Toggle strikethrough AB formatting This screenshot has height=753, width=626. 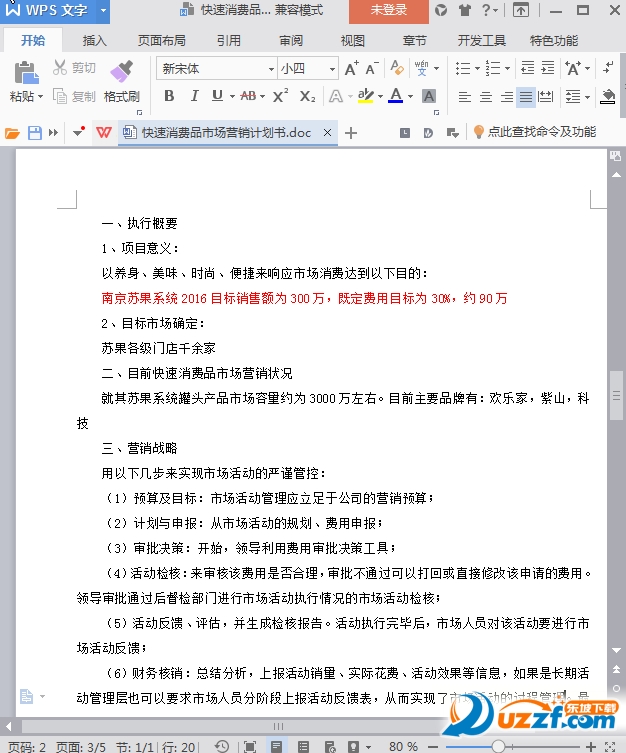coord(248,96)
